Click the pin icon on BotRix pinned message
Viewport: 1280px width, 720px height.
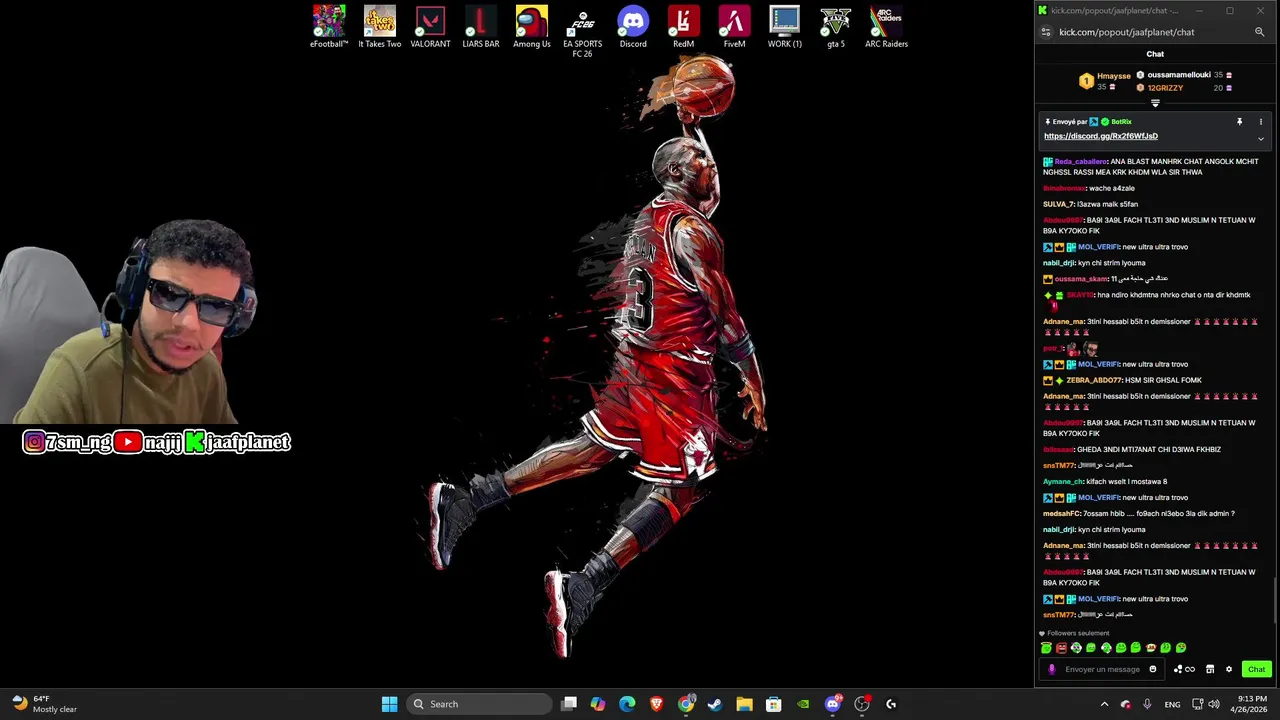pyautogui.click(x=1239, y=122)
